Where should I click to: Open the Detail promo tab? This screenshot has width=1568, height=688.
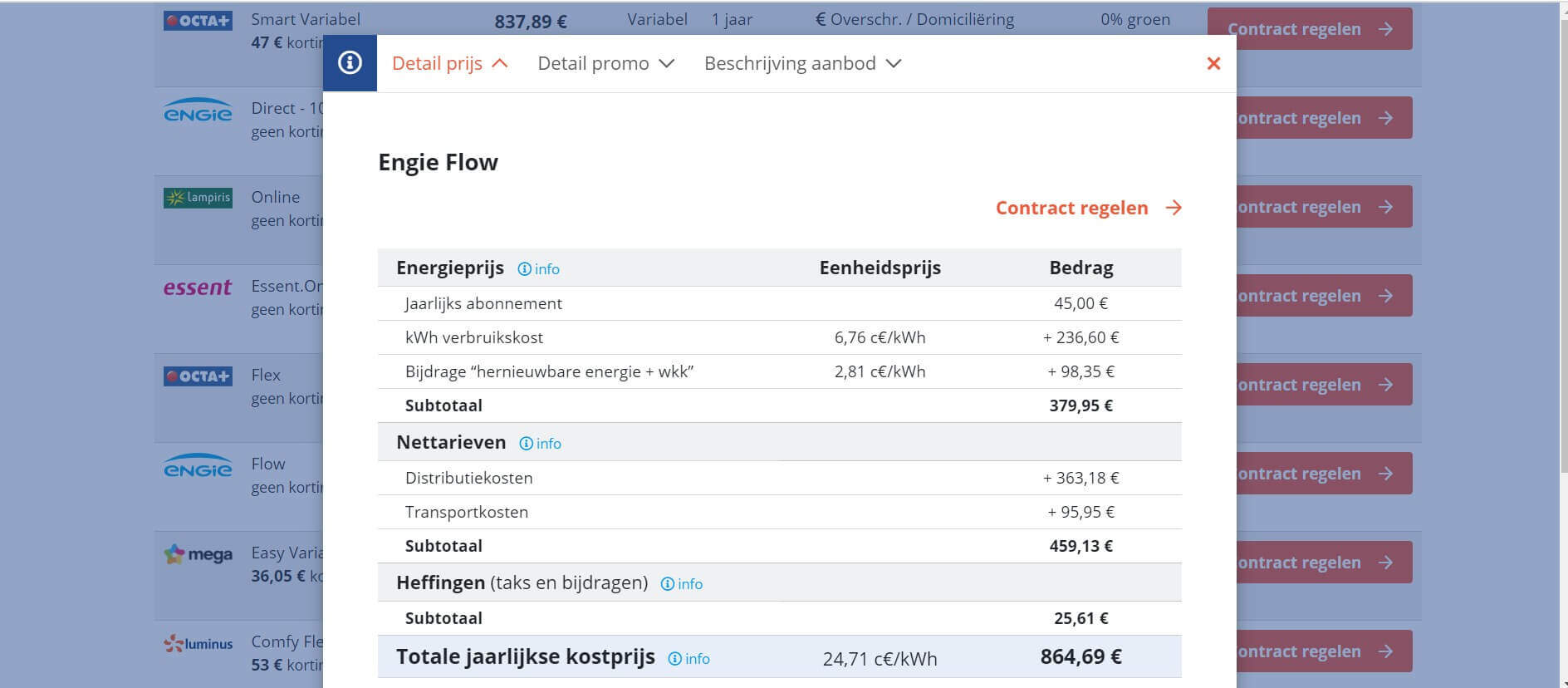[593, 63]
